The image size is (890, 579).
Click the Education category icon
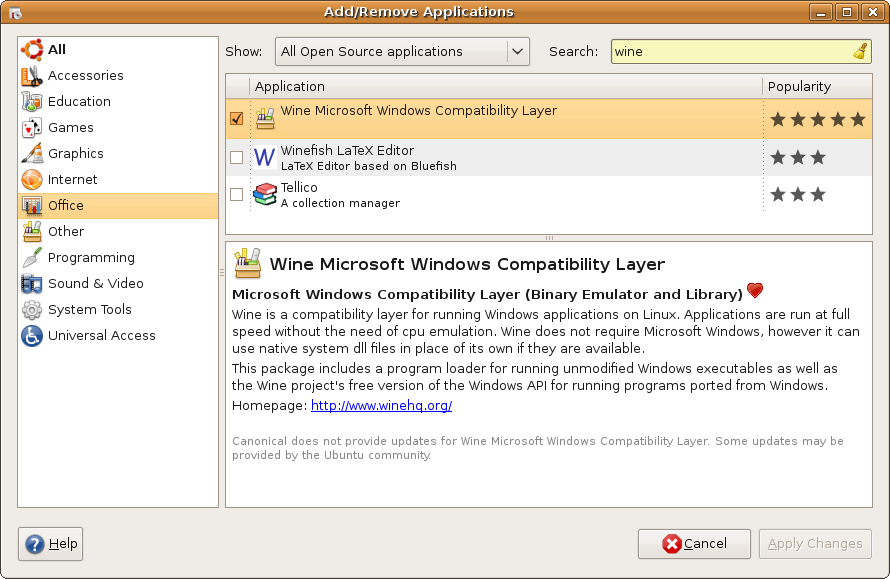coord(32,102)
